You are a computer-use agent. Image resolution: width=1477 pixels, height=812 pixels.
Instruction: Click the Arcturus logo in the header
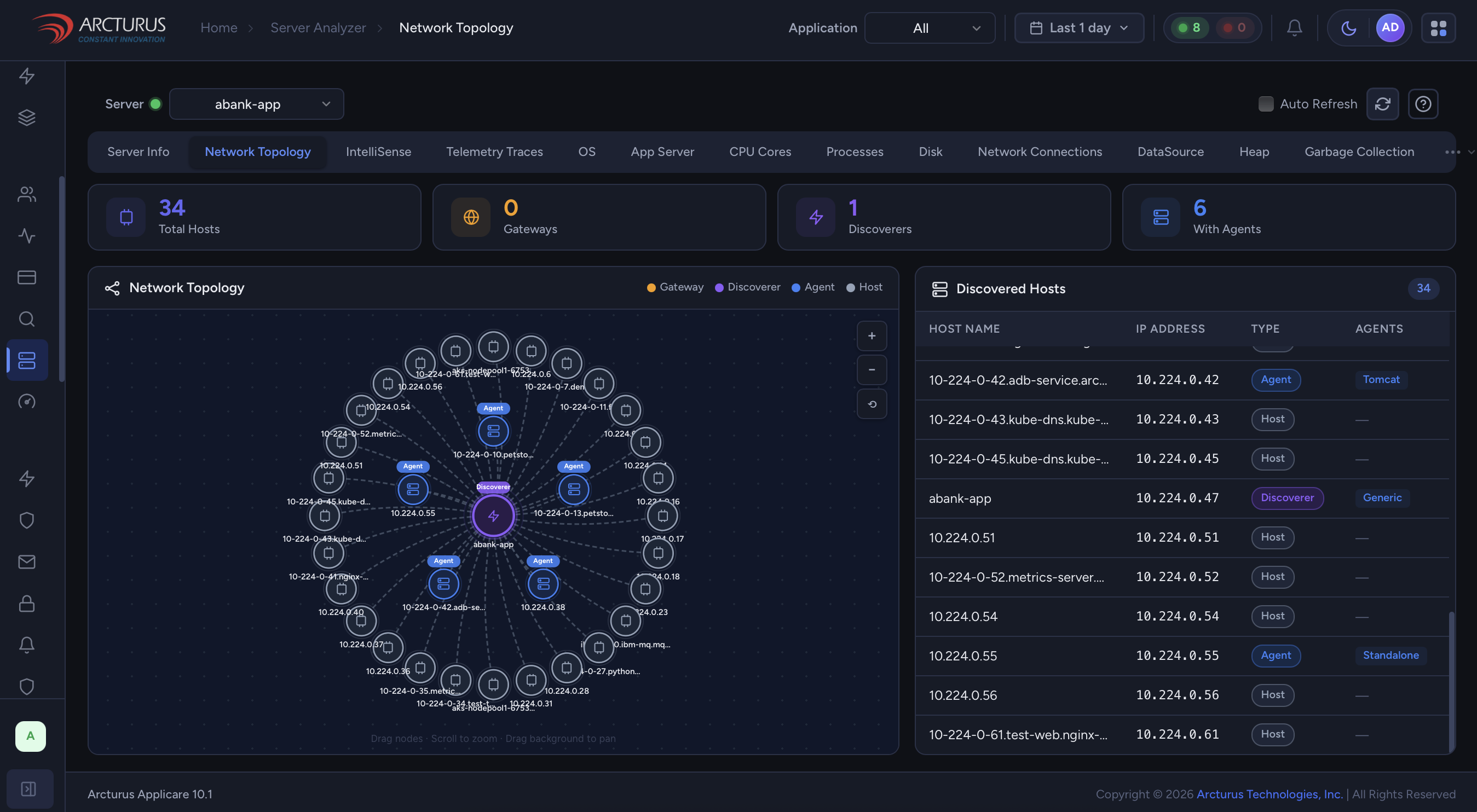(x=99, y=28)
